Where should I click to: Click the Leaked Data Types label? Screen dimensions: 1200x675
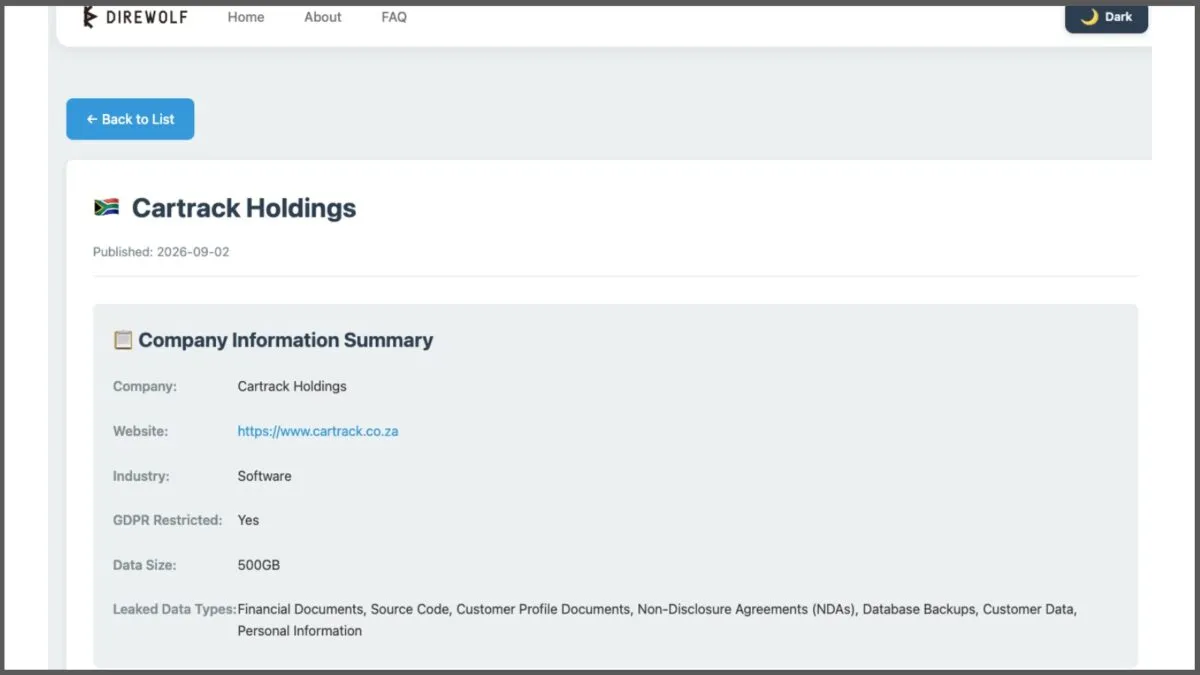point(175,609)
